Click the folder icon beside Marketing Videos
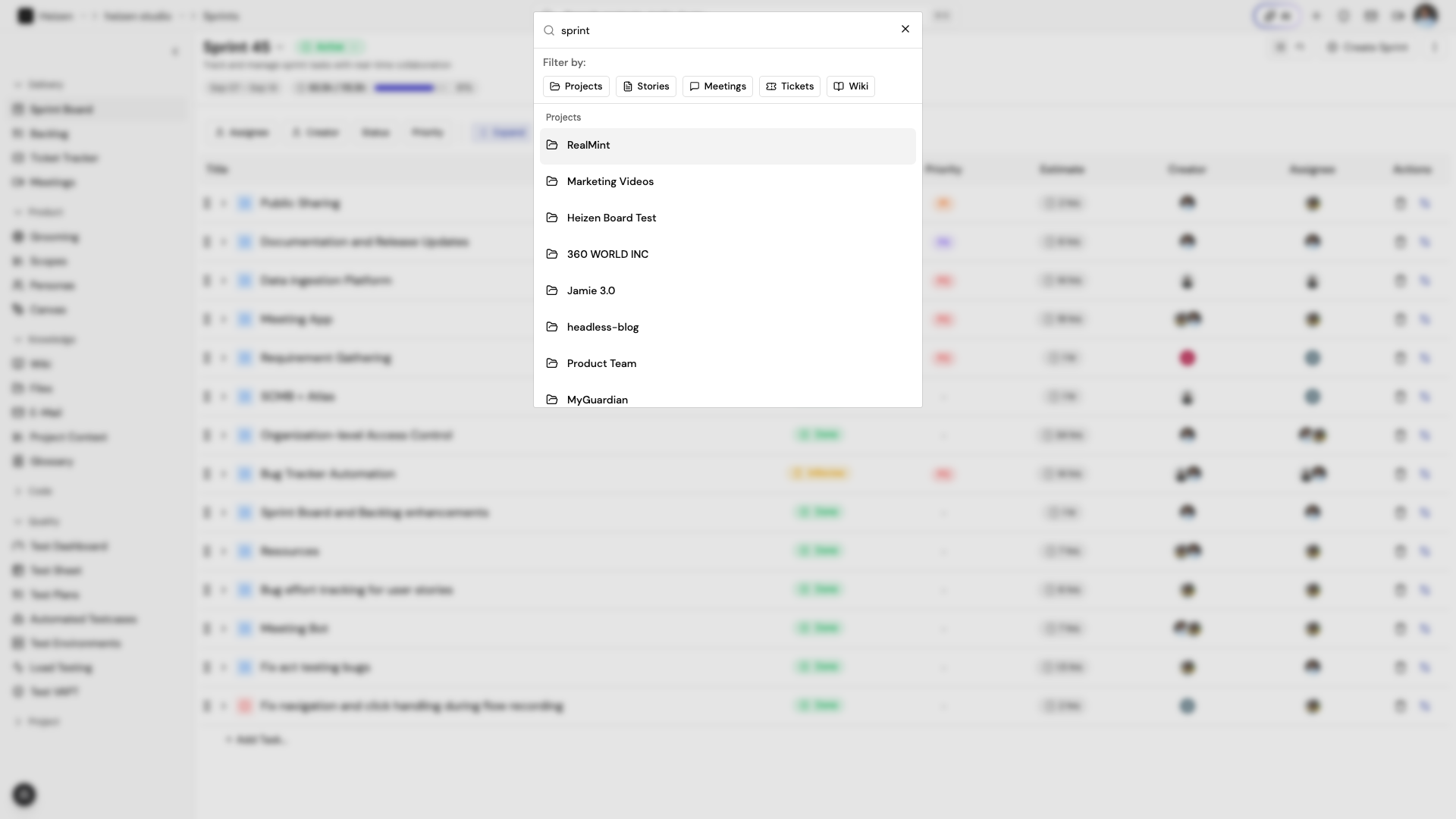Screen dimensions: 1456x819 point(552,181)
